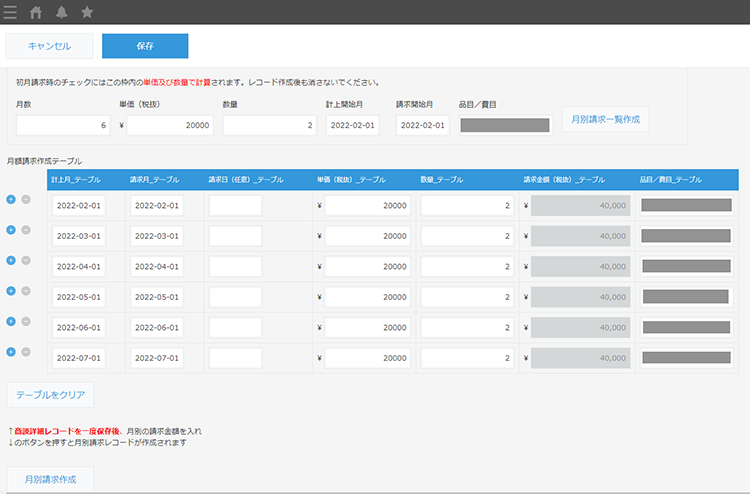Click empty 請求日 field in 2022-06-01 row
750x494 pixels.
235,328
